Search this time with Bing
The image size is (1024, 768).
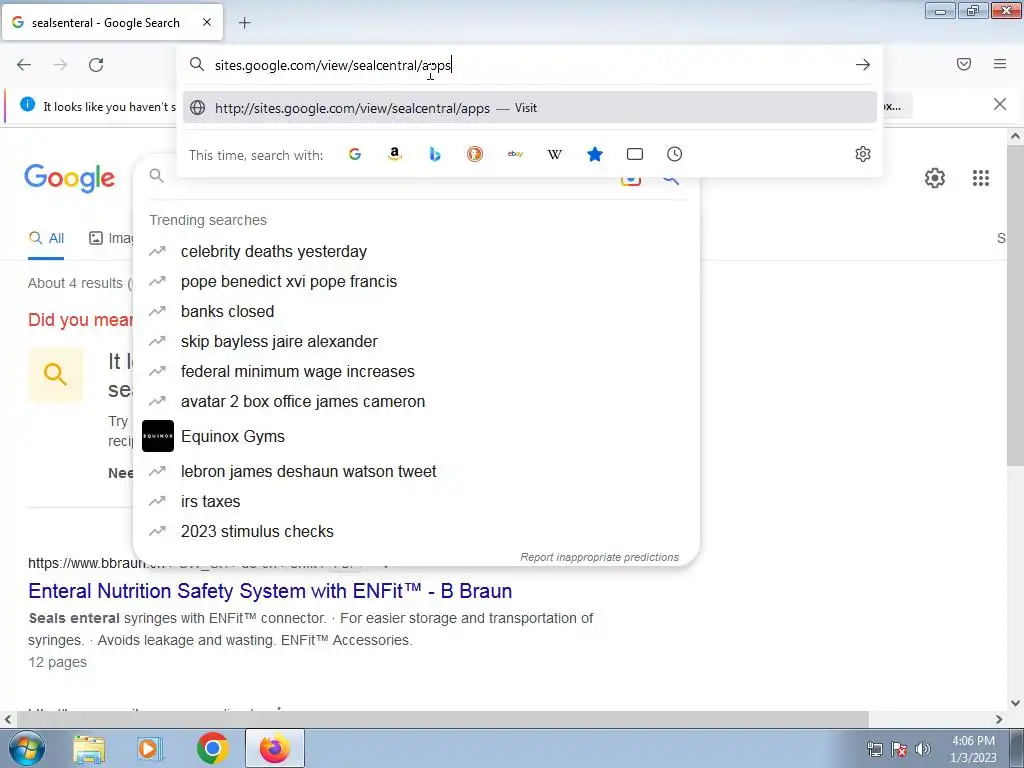pyautogui.click(x=435, y=154)
